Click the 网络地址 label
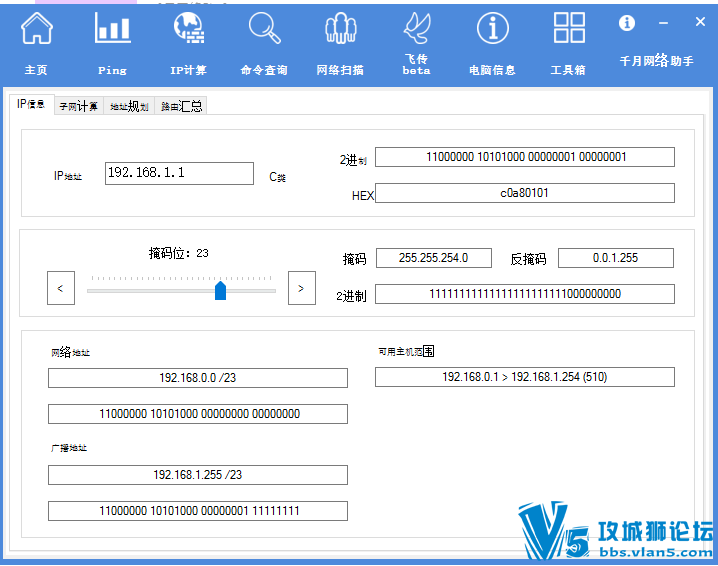Viewport: 718px width, 566px height. 71,352
